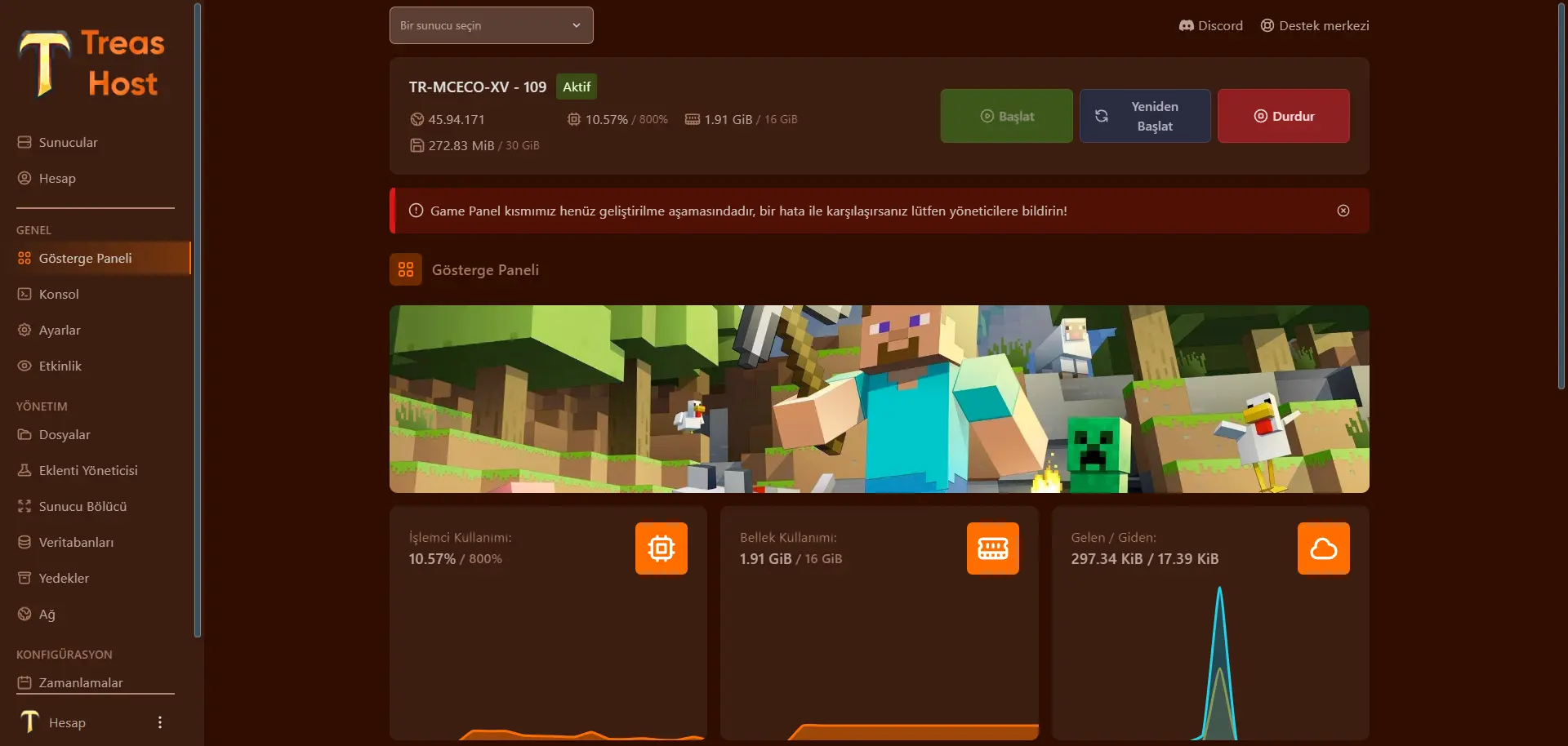
Task: Click the Etkinlik eye icon
Action: [x=24, y=366]
